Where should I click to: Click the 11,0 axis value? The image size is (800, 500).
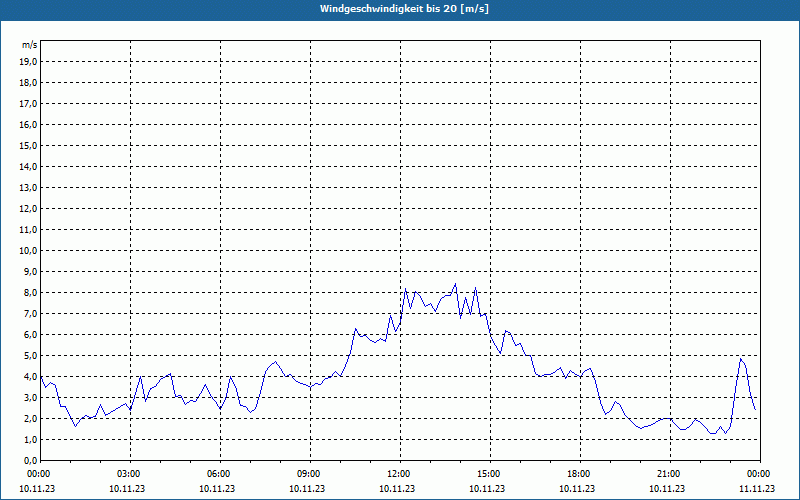click(28, 230)
